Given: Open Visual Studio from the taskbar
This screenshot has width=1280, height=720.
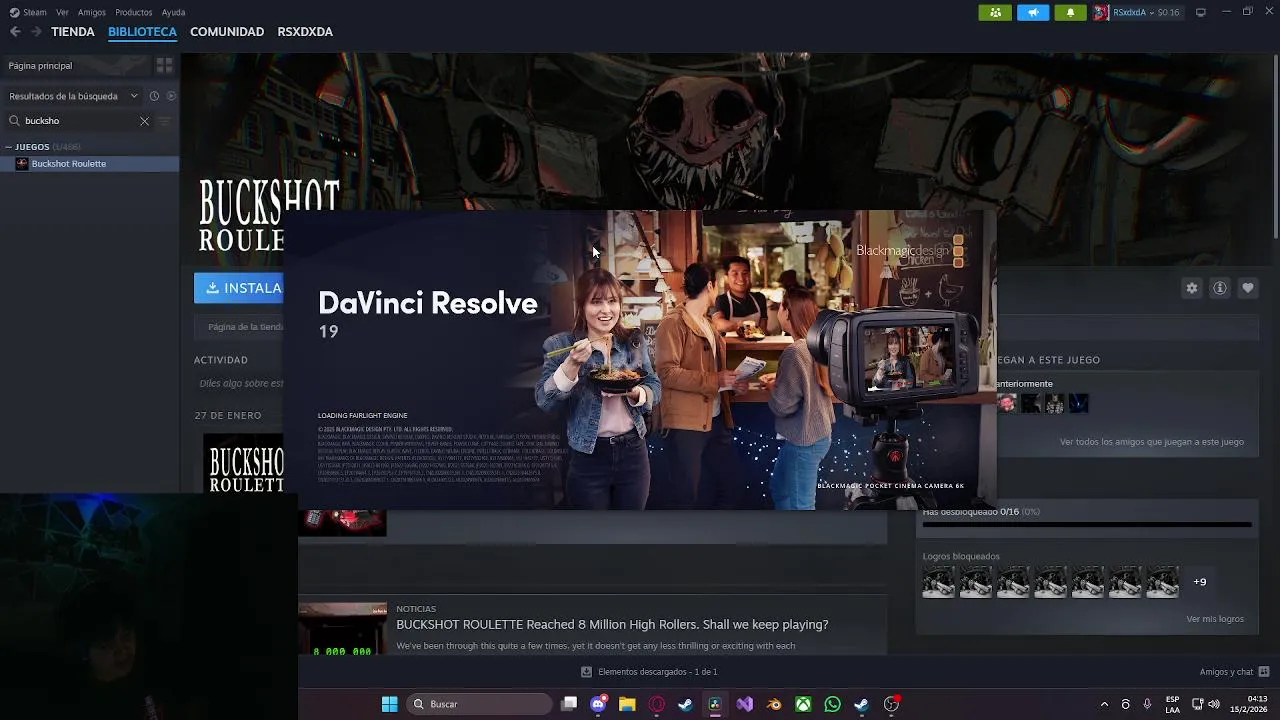Looking at the screenshot, I should click(x=745, y=704).
